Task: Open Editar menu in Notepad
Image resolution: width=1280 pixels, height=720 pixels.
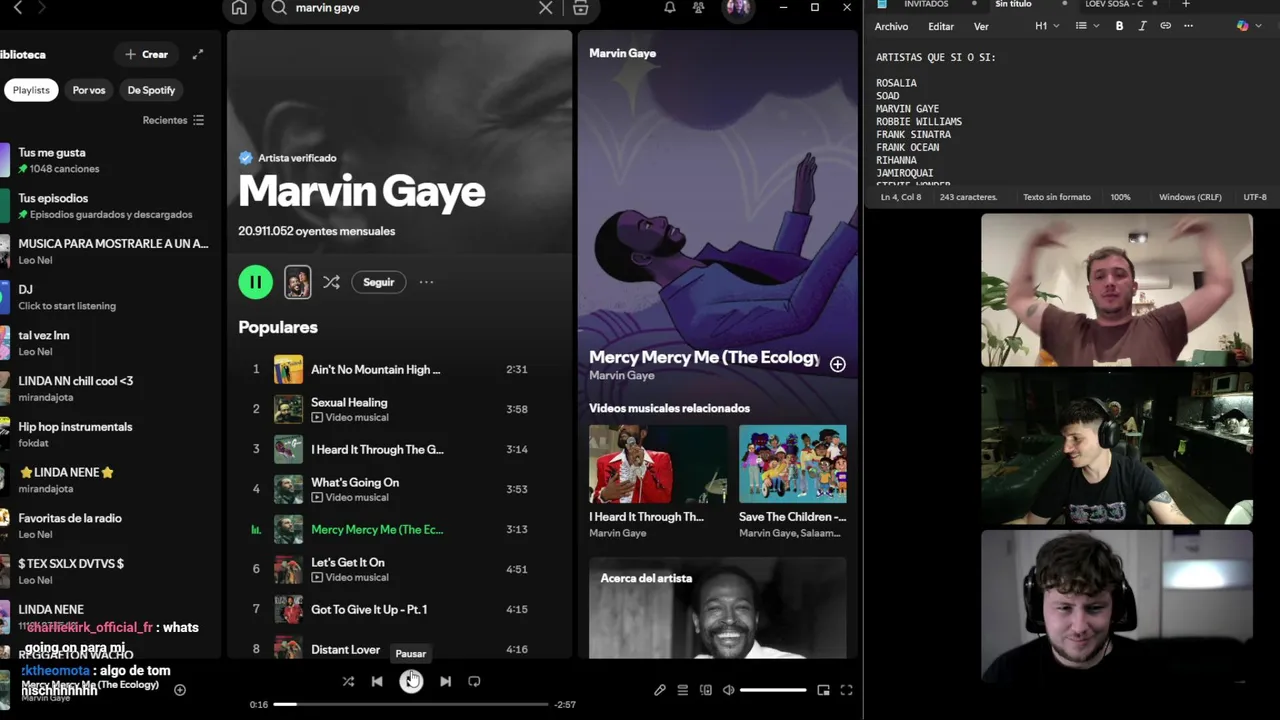Action: (941, 26)
